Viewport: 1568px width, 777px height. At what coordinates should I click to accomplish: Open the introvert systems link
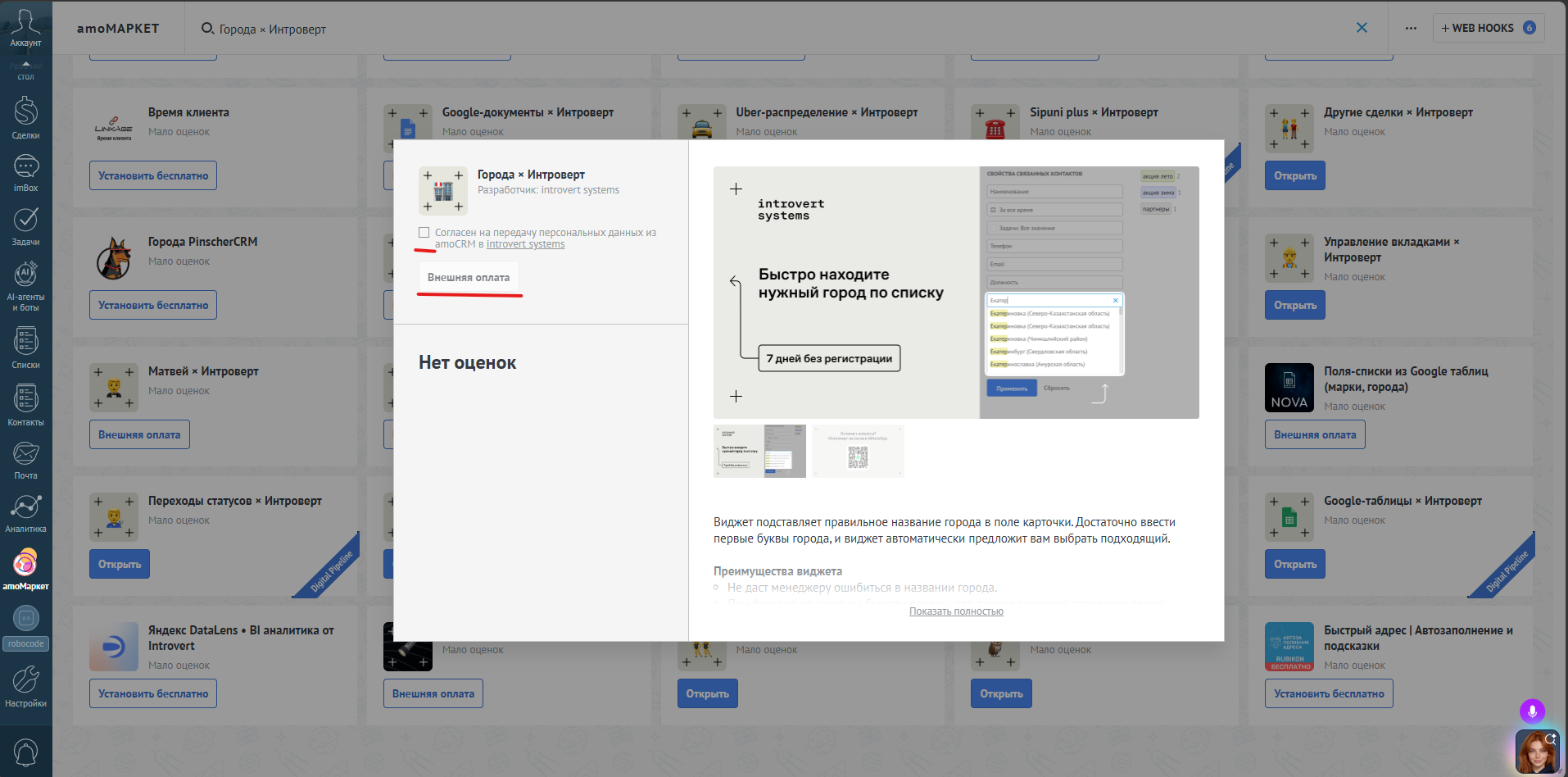coord(525,244)
